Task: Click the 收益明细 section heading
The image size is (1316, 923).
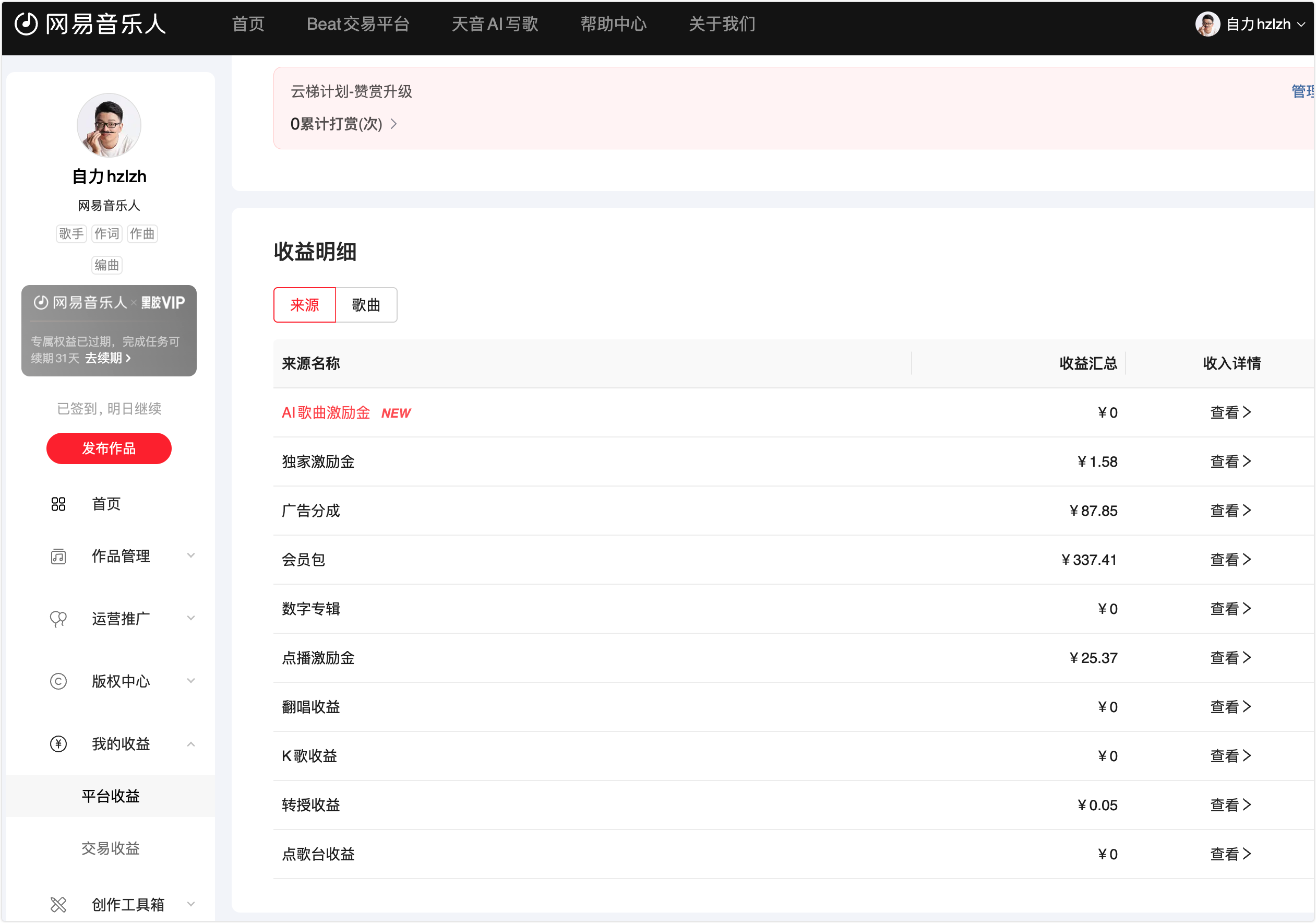Action: point(315,252)
